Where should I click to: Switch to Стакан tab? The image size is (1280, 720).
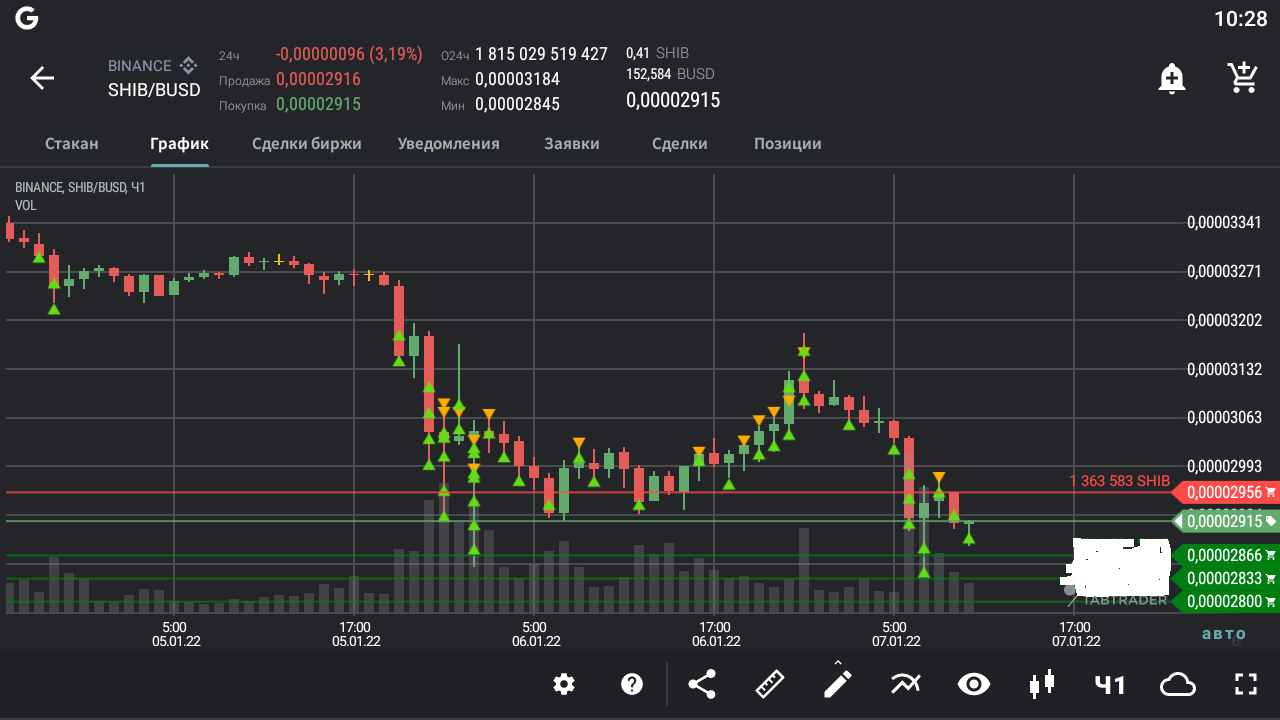tap(72, 144)
